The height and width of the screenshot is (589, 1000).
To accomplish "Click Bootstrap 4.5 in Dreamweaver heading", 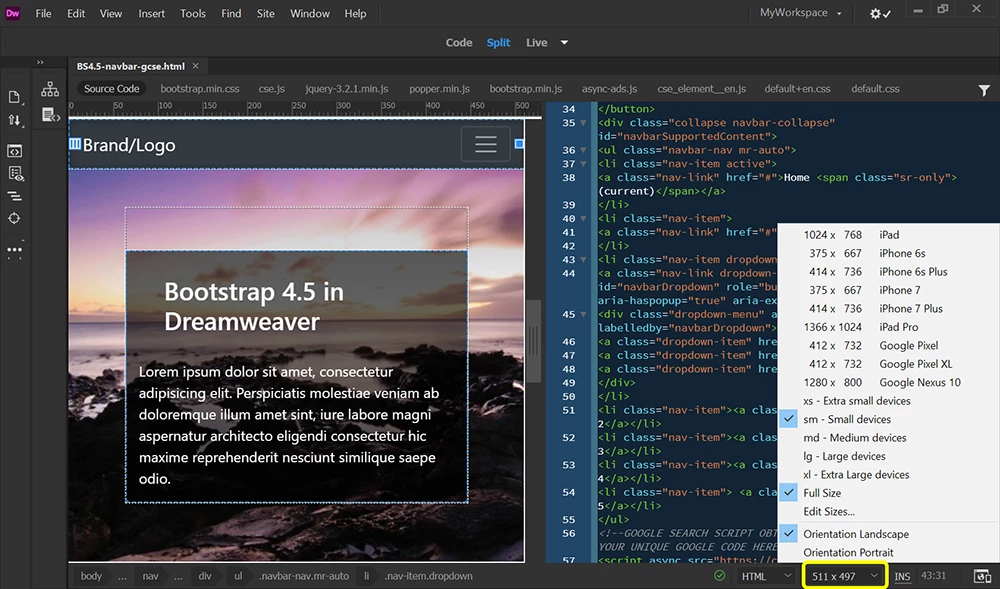I will 254,307.
